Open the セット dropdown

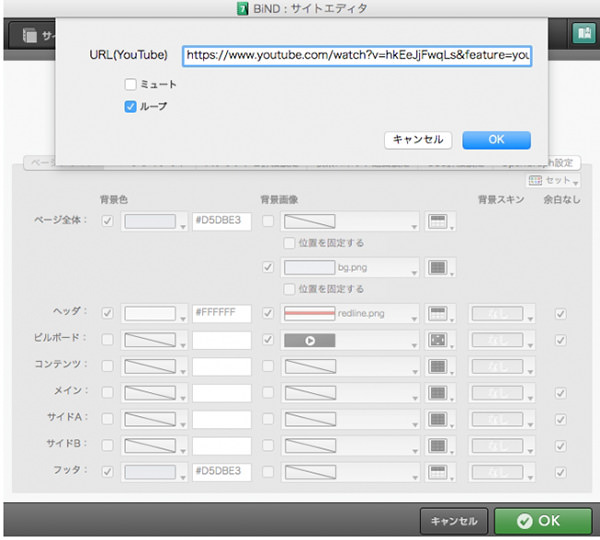[552, 181]
